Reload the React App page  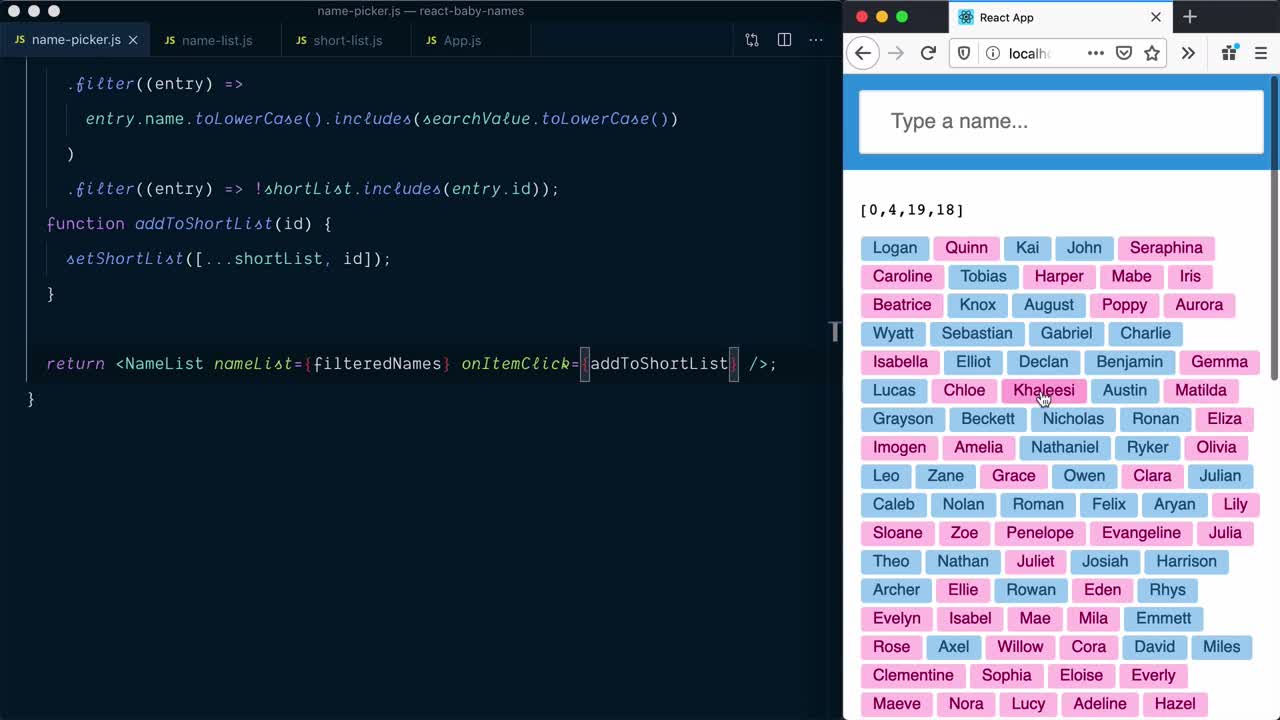coord(928,53)
